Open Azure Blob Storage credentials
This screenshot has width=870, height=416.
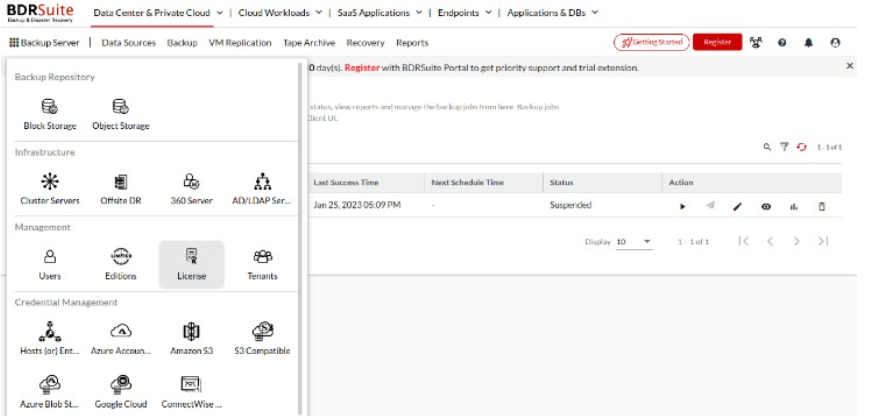pos(50,392)
